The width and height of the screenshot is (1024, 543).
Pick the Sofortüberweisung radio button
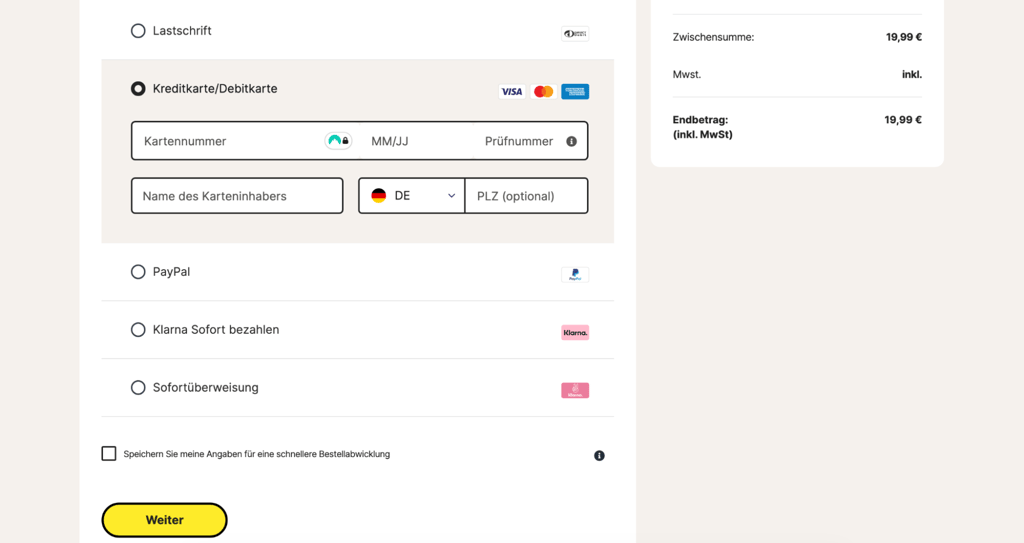(138, 387)
